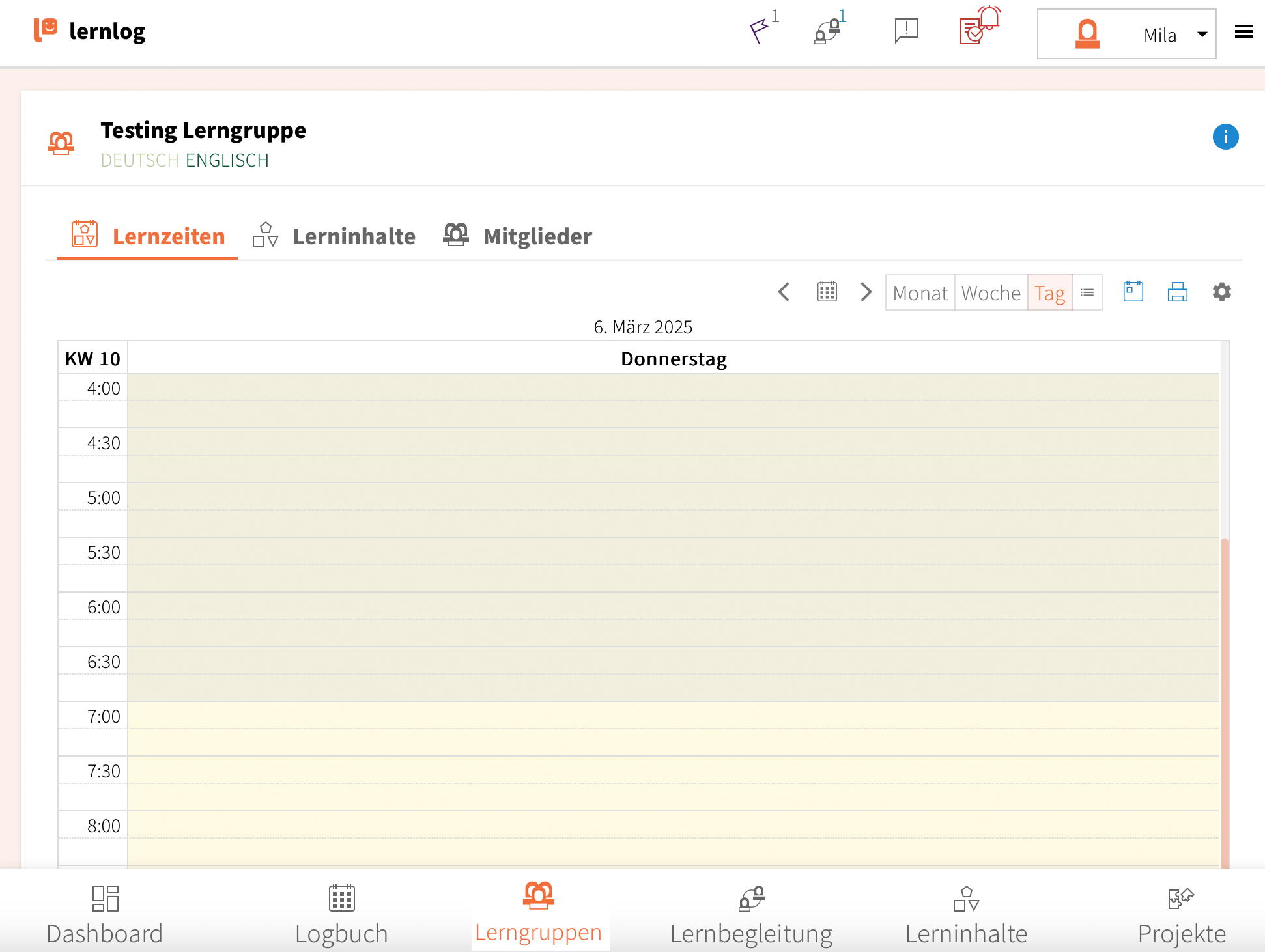Go to previous day with left chevron
The image size is (1265, 952).
(x=784, y=292)
